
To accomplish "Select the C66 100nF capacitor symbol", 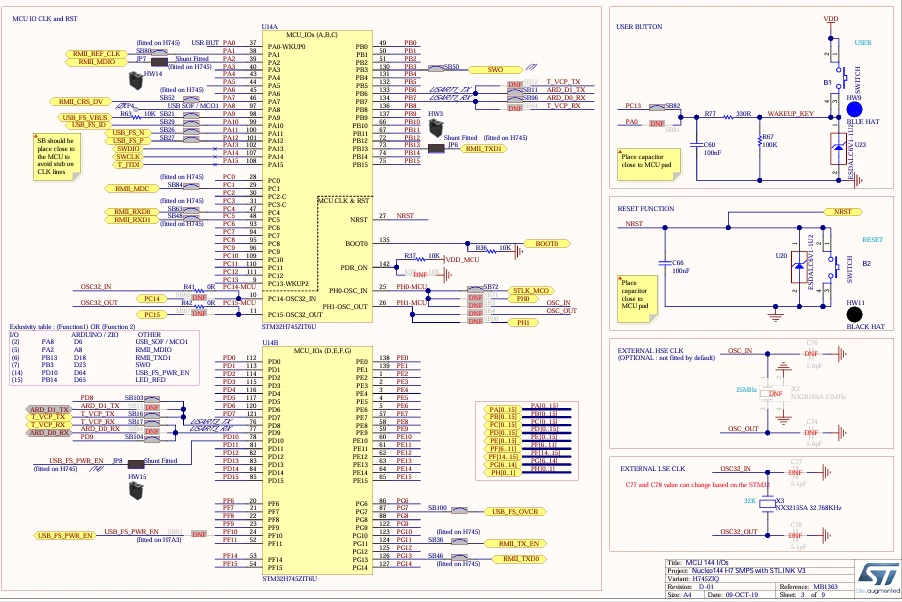I will click(x=665, y=263).
